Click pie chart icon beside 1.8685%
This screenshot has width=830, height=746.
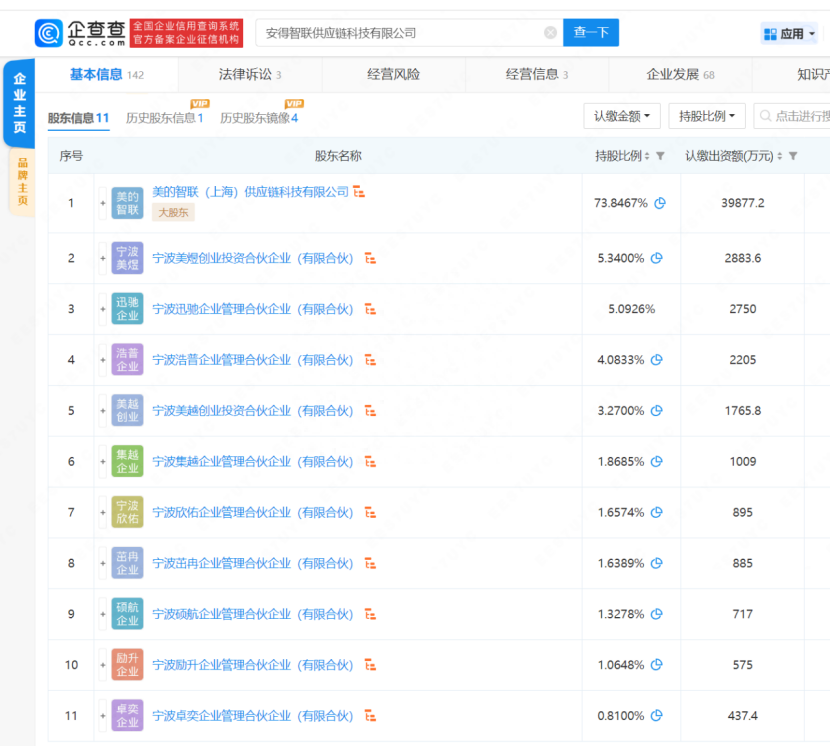[x=656, y=461]
